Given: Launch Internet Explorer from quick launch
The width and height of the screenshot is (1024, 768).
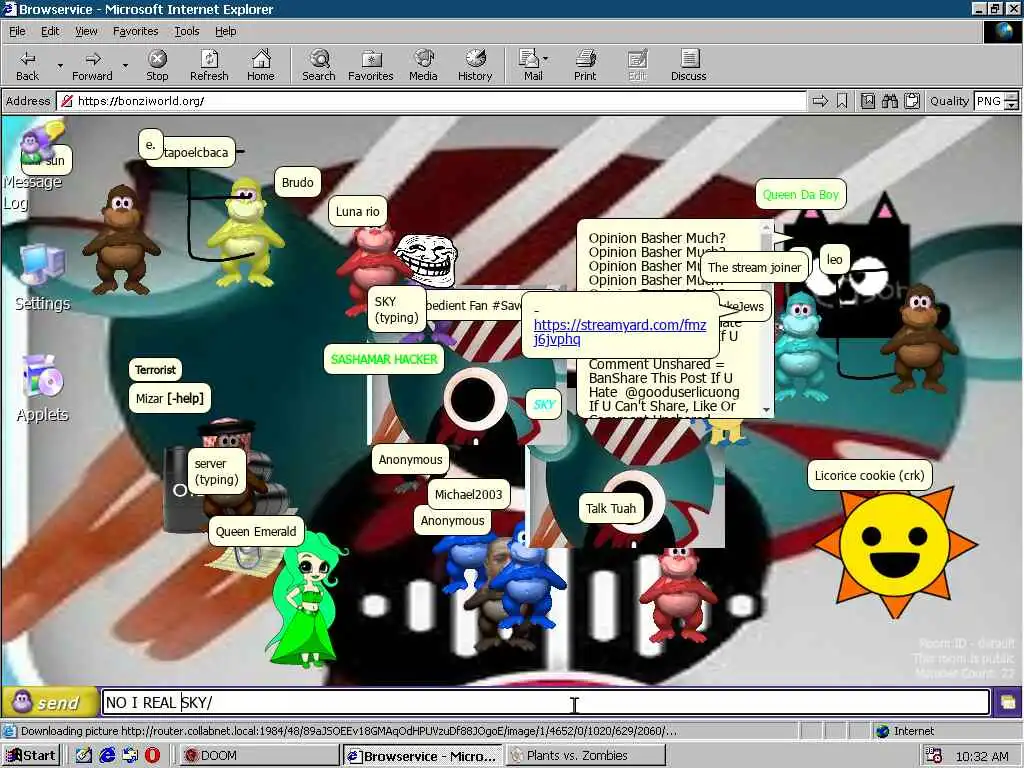Looking at the screenshot, I should click(107, 756).
